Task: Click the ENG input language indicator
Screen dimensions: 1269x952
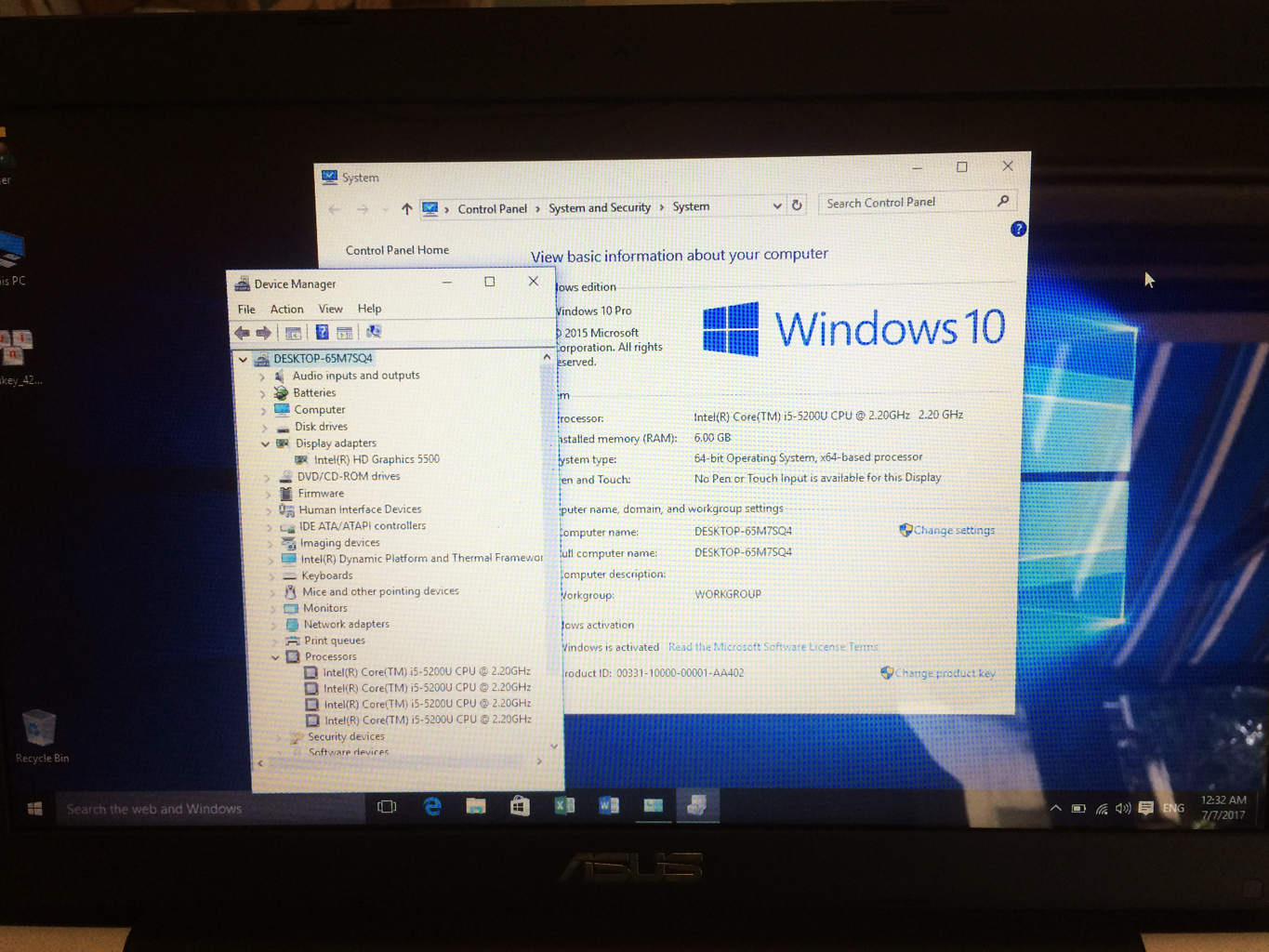Action: pyautogui.click(x=1173, y=808)
